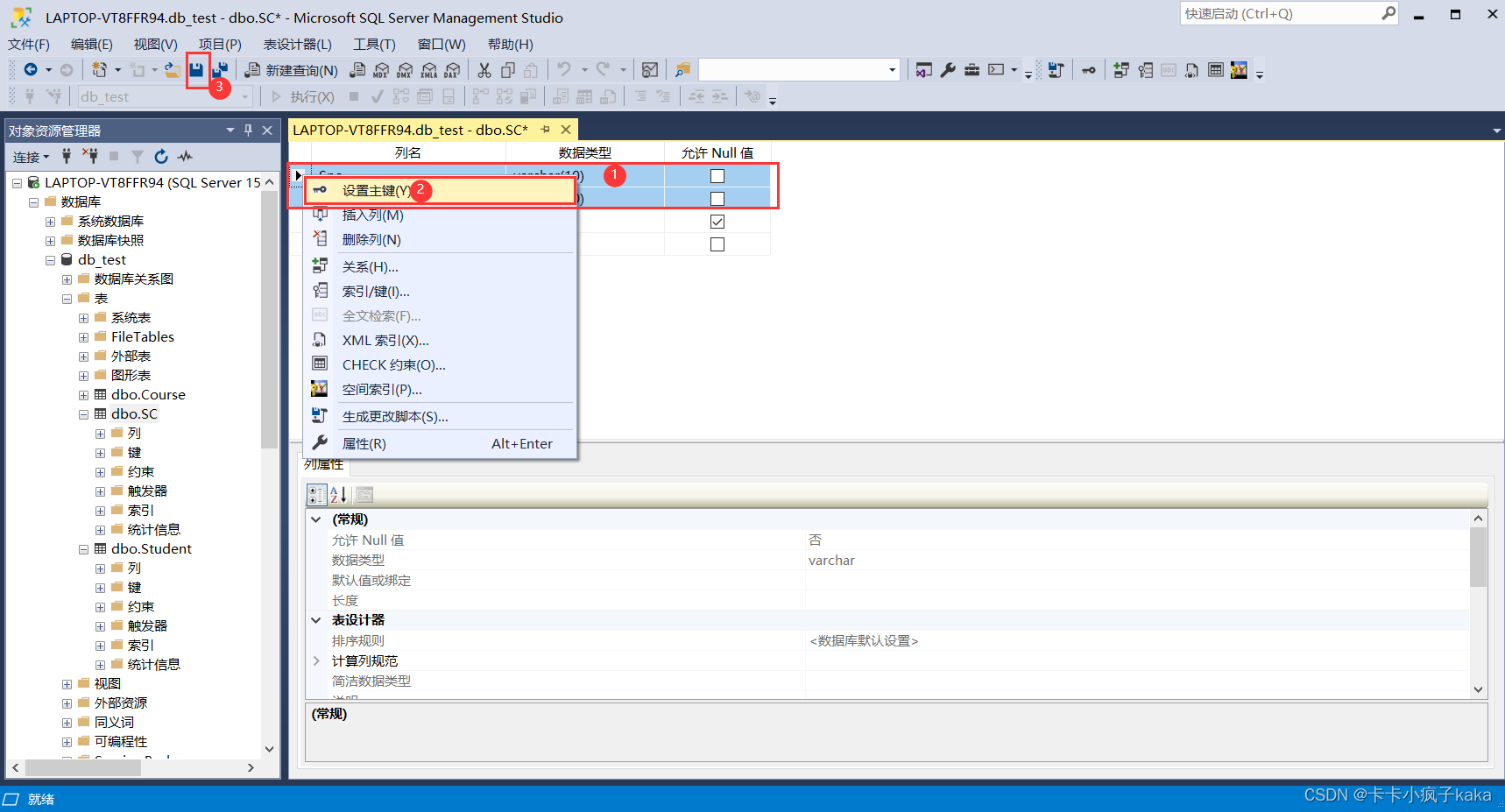Close the dbo.SC* document tab
This screenshot has width=1505, height=812.
[566, 130]
